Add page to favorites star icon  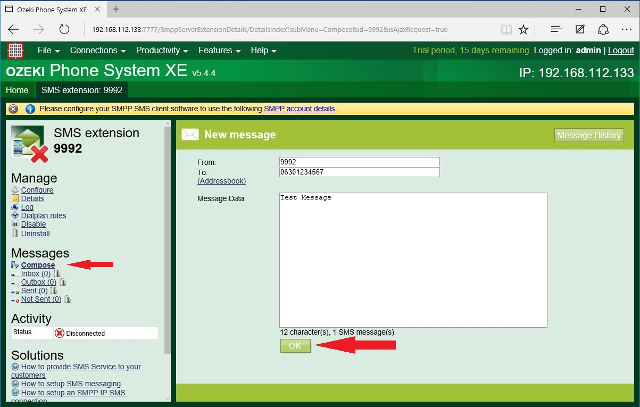(523, 29)
